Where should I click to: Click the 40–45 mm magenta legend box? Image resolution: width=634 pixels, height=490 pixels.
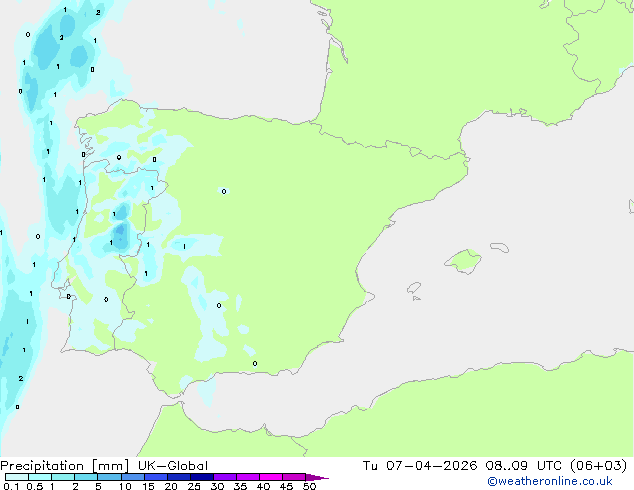point(271,477)
